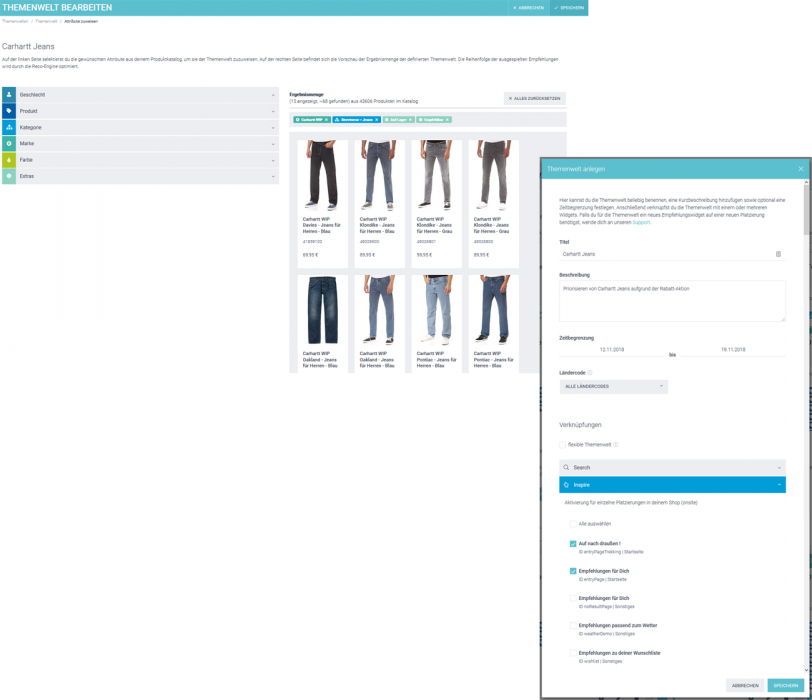Click the end date 19.11.2018 field
Viewport: 812px width, 700px height.
pos(733,350)
